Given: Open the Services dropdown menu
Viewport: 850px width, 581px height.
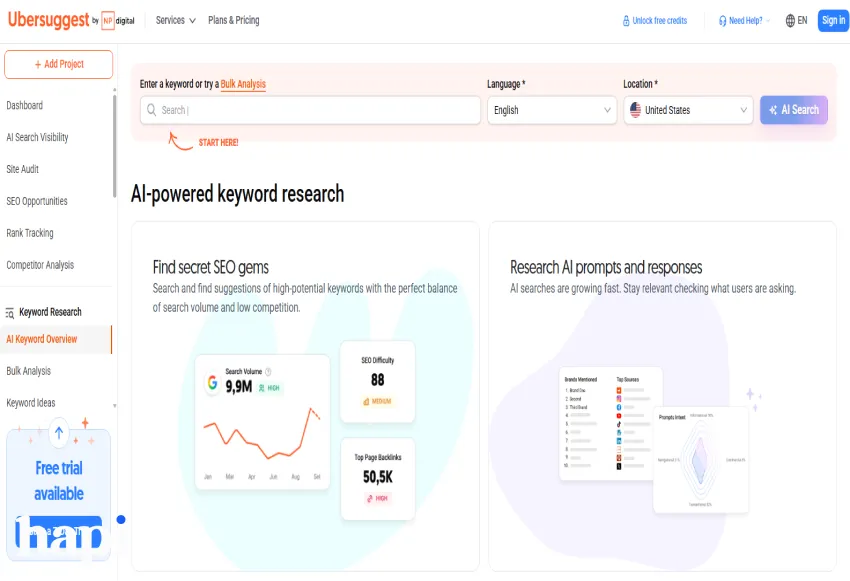Looking at the screenshot, I should (x=176, y=21).
